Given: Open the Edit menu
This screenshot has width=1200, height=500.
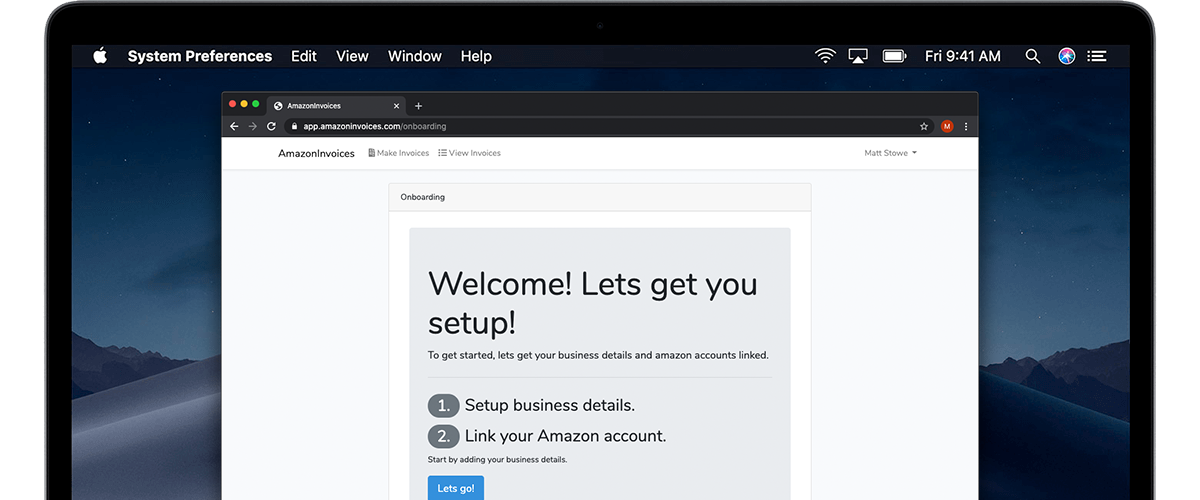Looking at the screenshot, I should point(304,56).
